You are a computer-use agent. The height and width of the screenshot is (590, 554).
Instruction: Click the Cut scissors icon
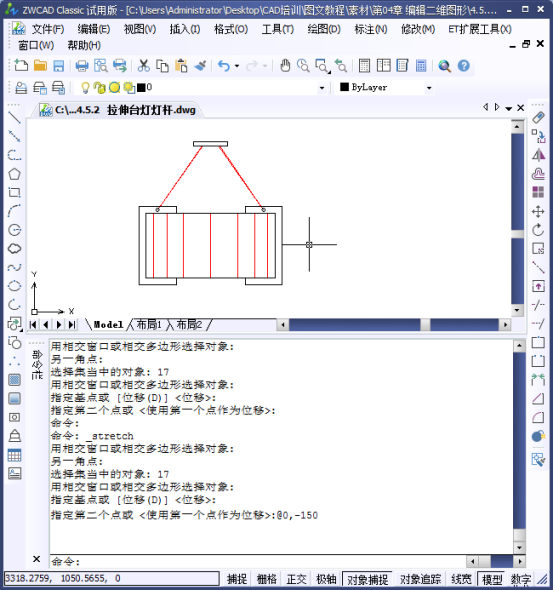(x=143, y=65)
